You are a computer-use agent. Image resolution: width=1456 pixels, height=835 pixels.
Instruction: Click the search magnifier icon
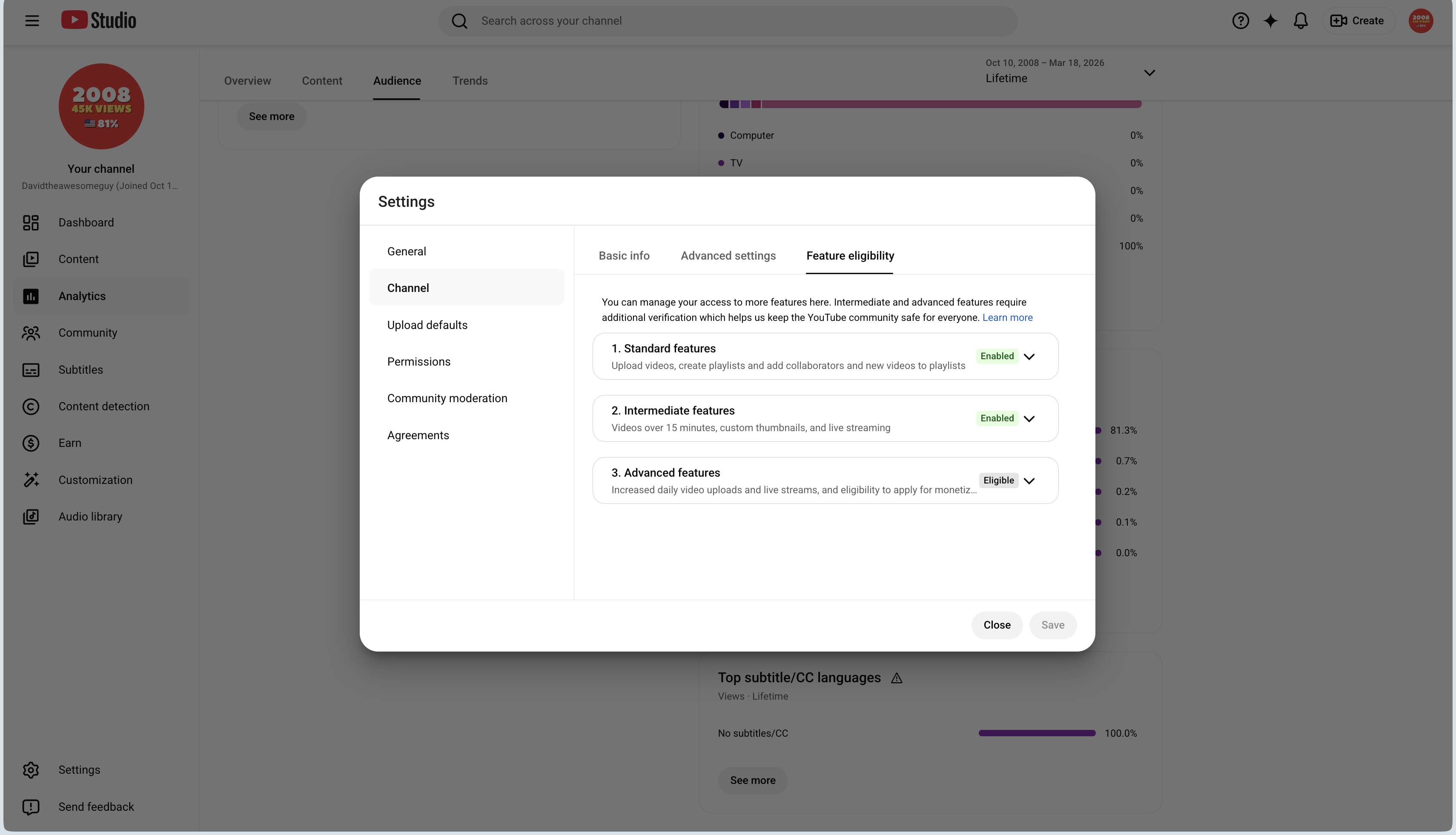[459, 21]
